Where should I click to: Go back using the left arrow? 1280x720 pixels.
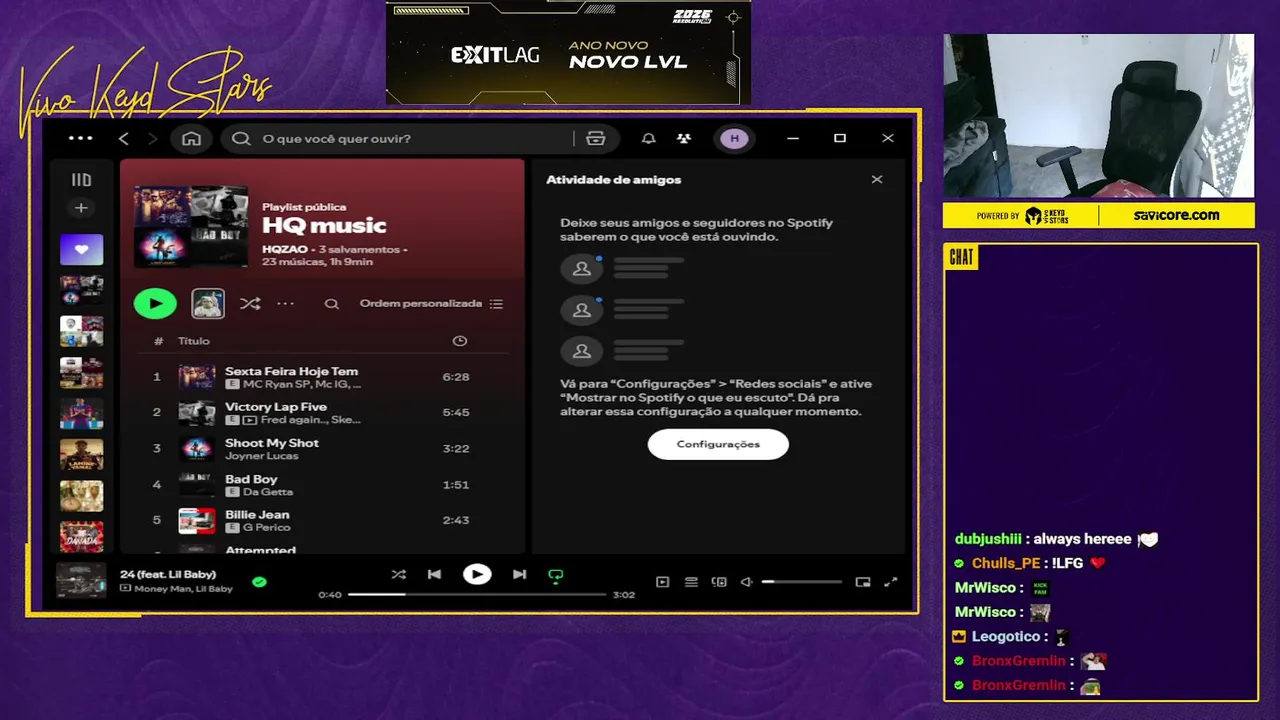(x=124, y=138)
